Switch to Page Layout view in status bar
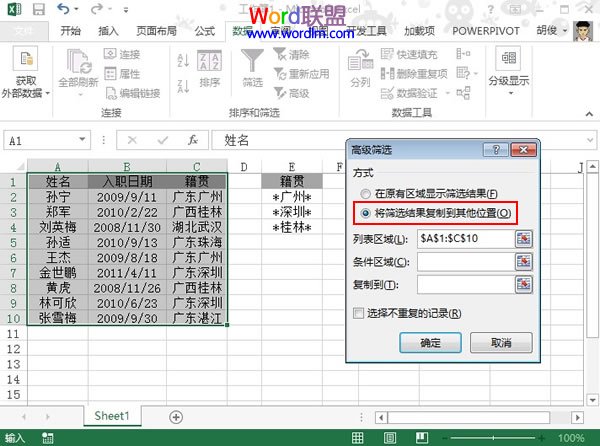 click(x=390, y=438)
